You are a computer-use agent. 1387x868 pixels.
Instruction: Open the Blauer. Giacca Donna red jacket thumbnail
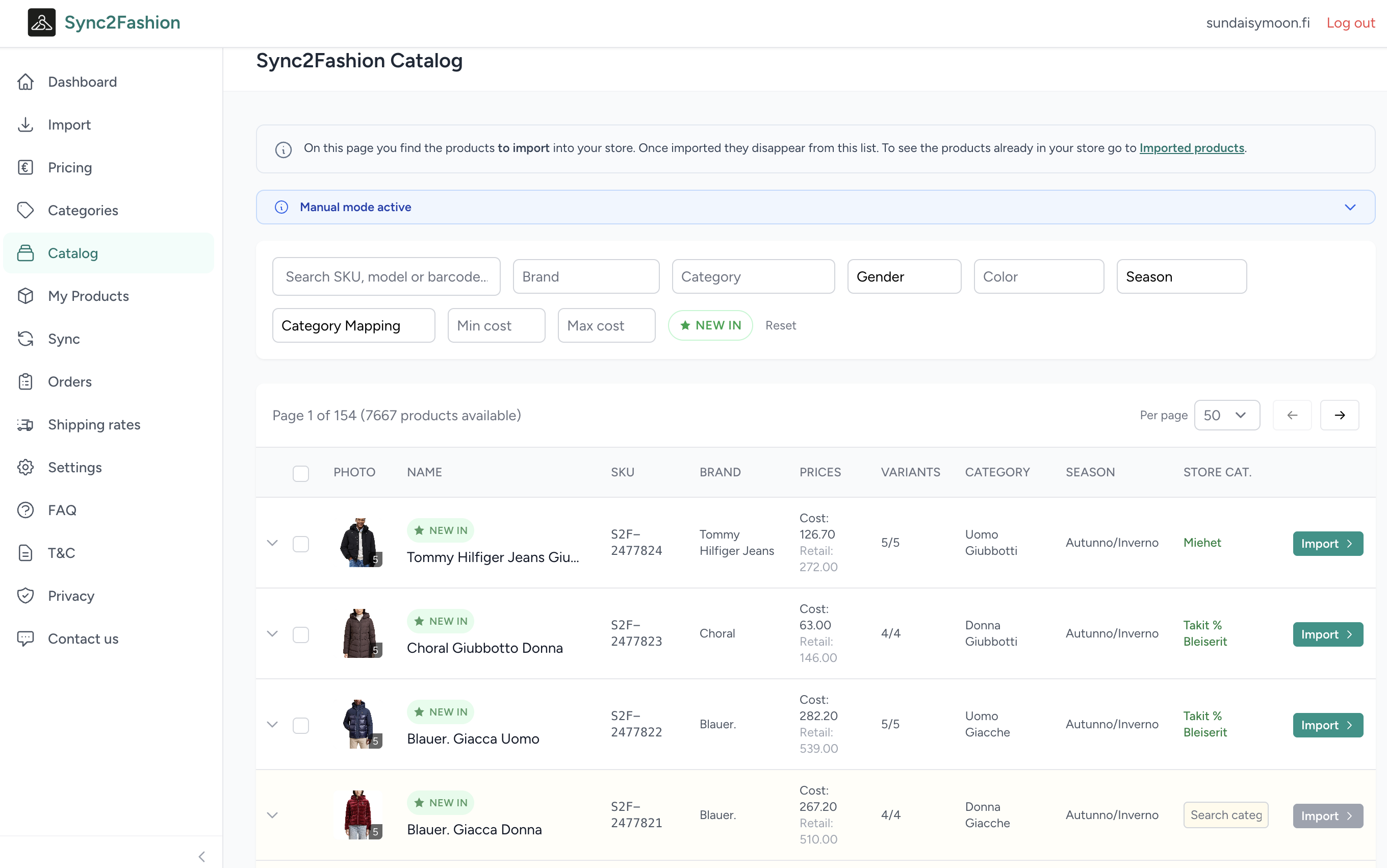click(359, 814)
